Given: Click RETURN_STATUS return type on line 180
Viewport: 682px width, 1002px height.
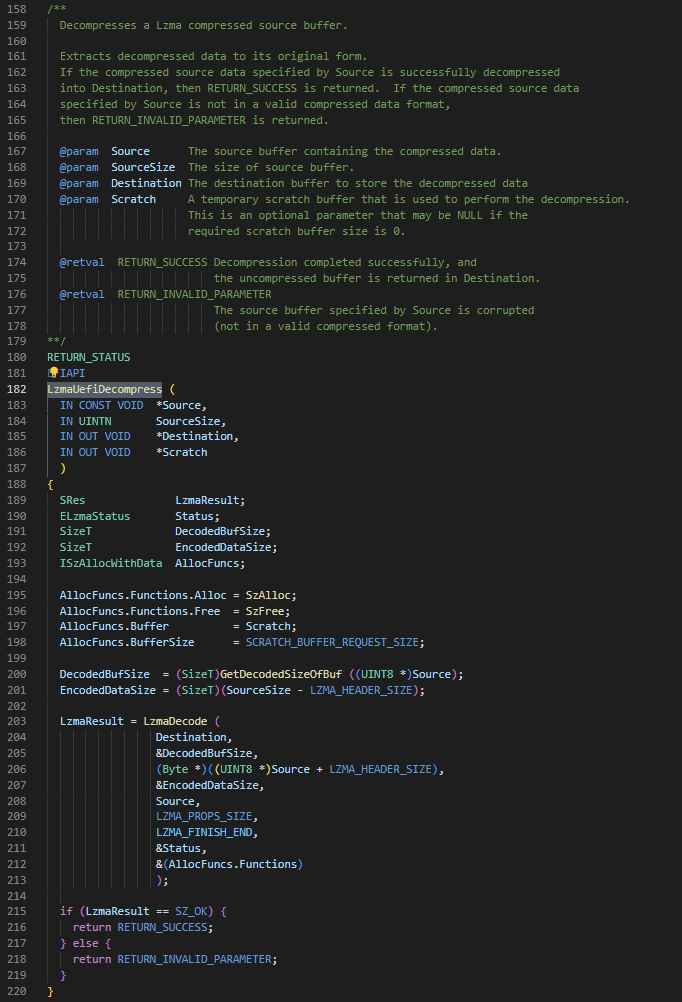Looking at the screenshot, I should (x=88, y=357).
